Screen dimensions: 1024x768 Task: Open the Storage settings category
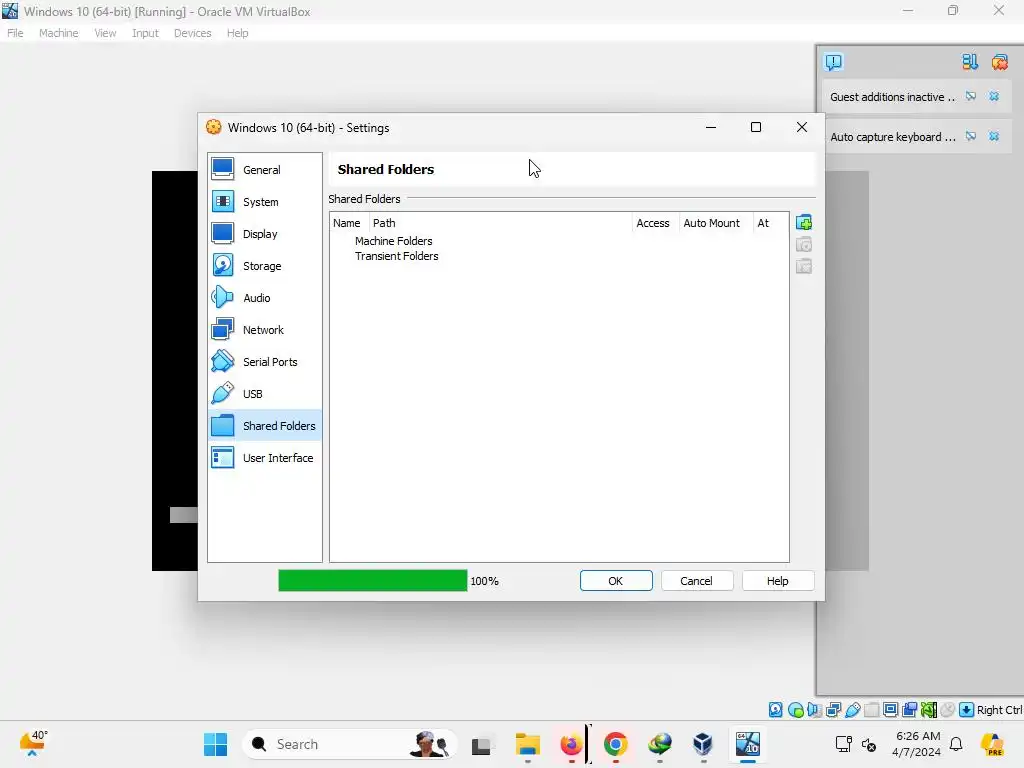click(x=264, y=266)
